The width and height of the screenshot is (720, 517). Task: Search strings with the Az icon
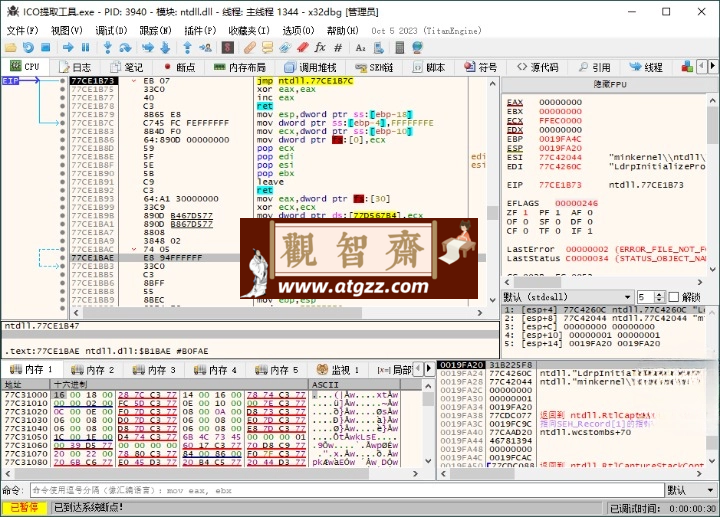[x=360, y=47]
